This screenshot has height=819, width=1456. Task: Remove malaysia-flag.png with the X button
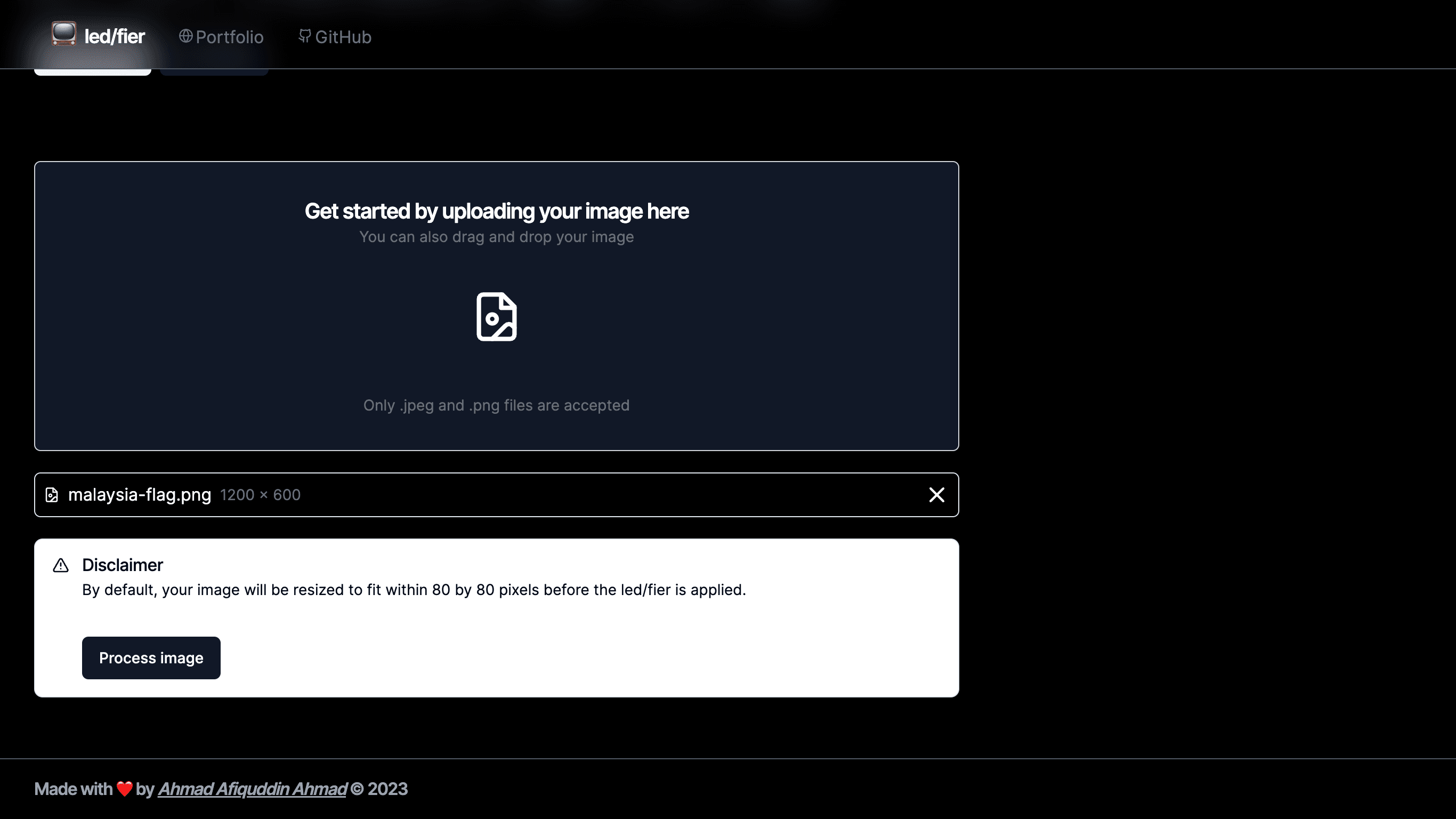936,495
